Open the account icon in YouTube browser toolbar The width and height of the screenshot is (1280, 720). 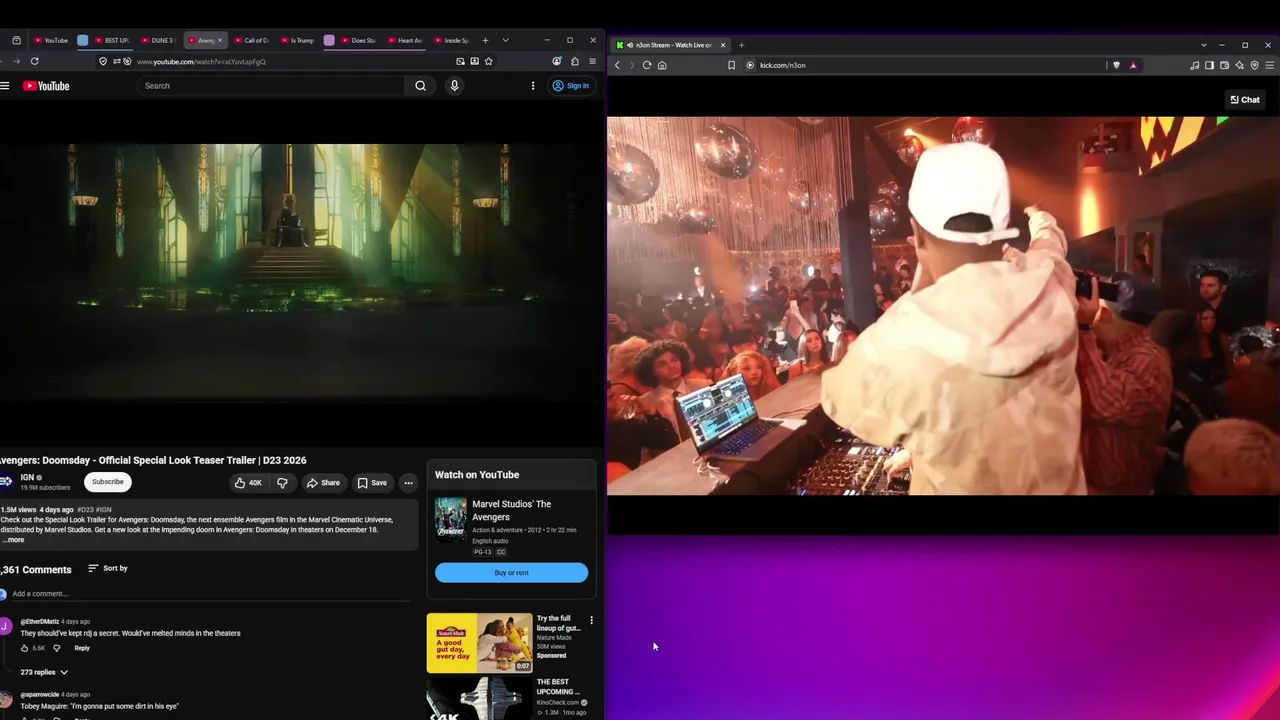[556, 61]
